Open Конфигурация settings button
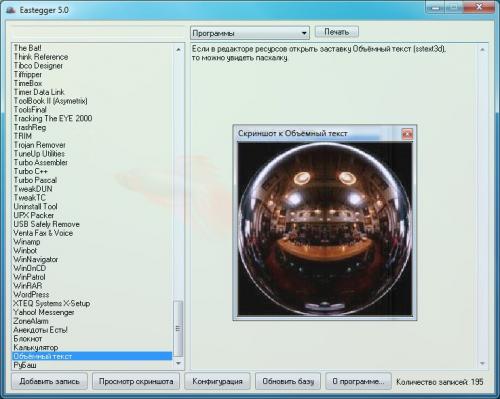Viewport: 500px width, 399px height. (217, 381)
